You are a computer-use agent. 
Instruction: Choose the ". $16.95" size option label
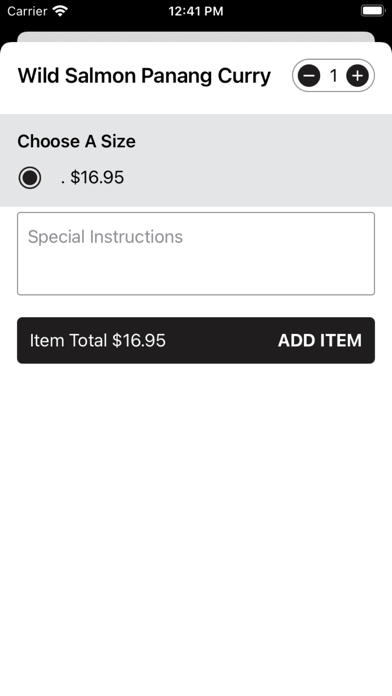pyautogui.click(x=92, y=178)
